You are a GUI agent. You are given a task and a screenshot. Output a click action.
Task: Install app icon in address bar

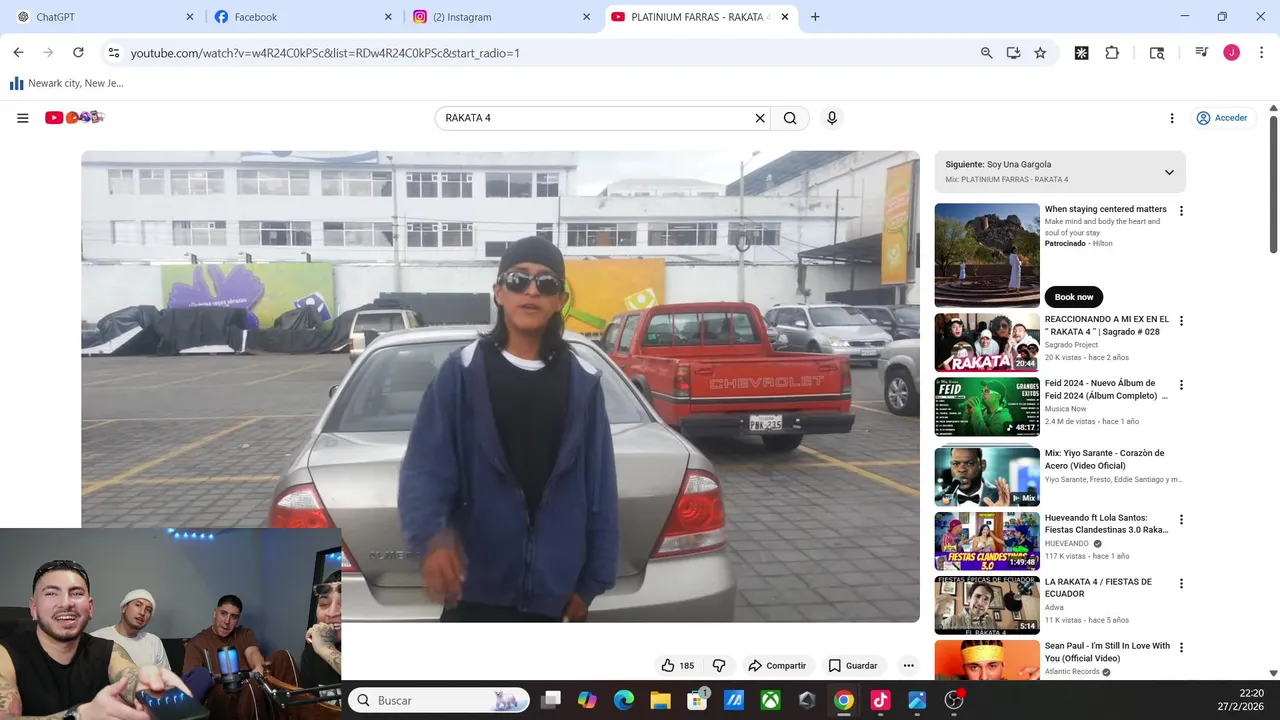coord(1013,53)
